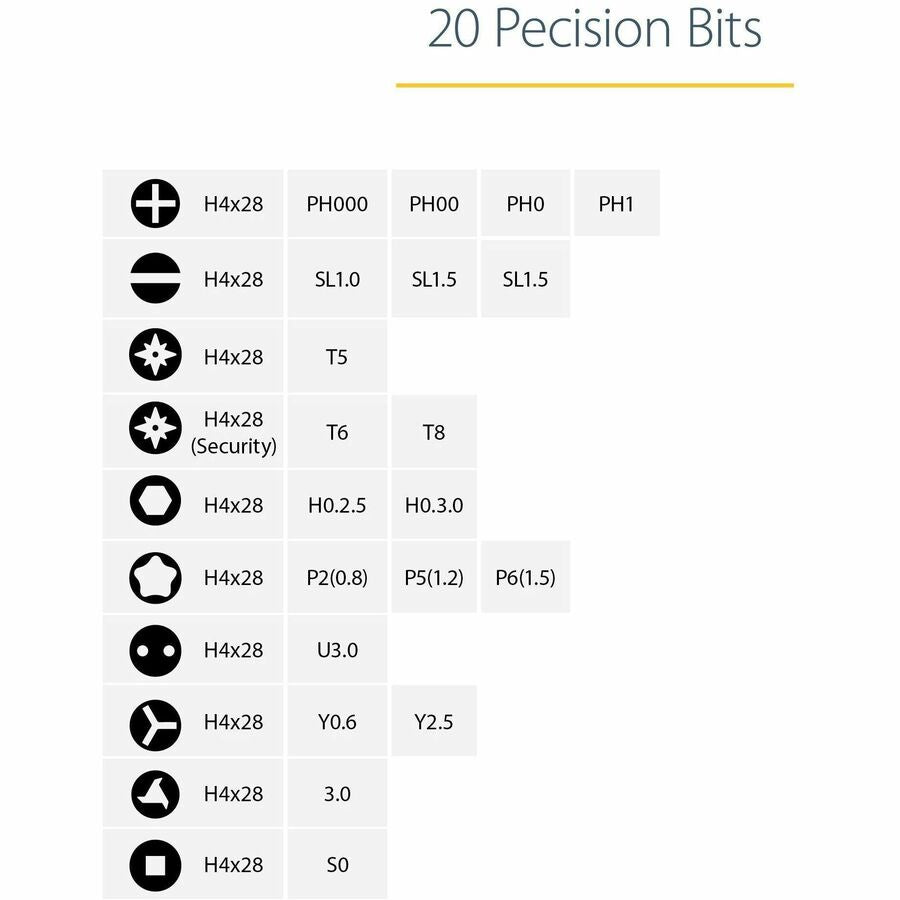
Task: Click the Phillips cross-head bit icon
Action: click(155, 204)
